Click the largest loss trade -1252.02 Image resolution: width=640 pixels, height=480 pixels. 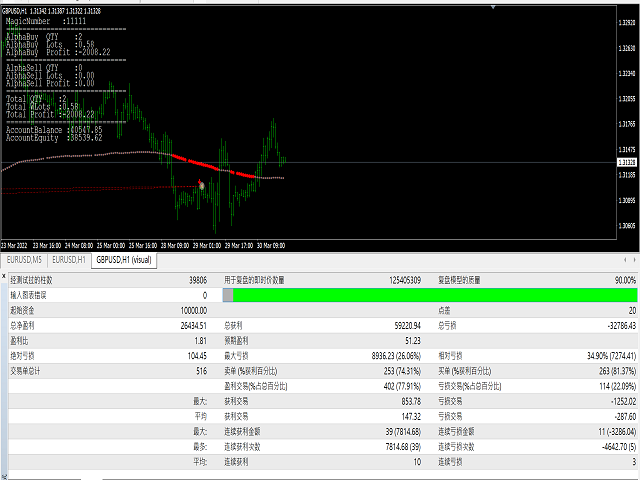click(x=623, y=401)
